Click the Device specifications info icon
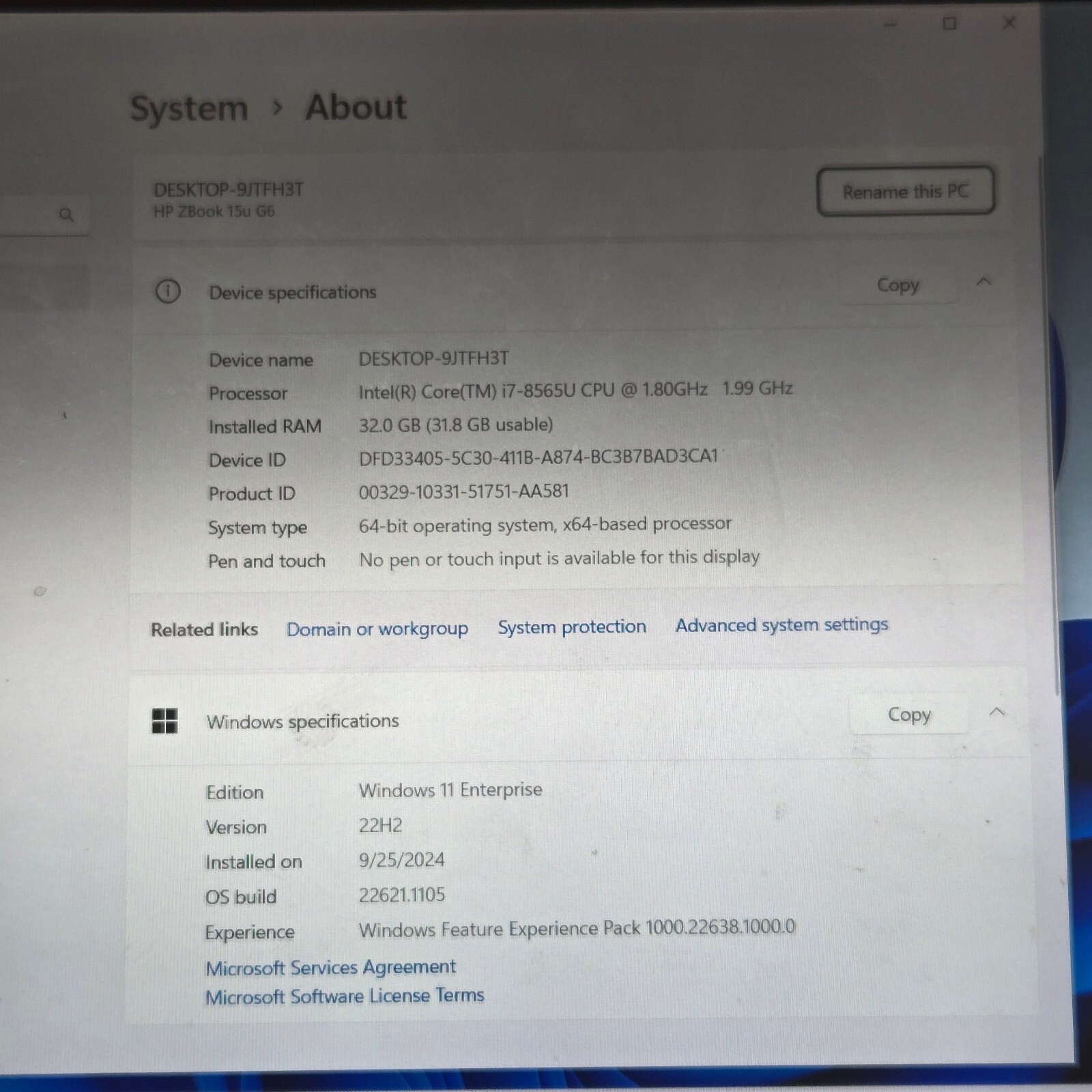 [x=168, y=291]
